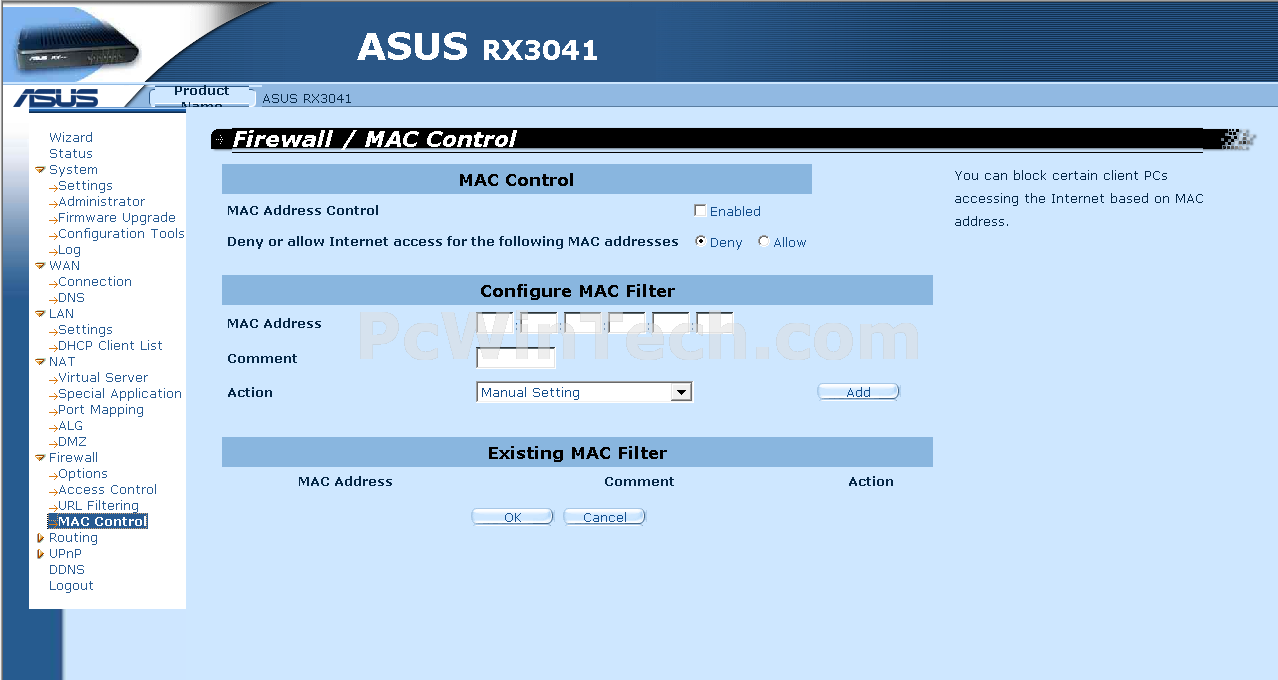Click the WAN menu label
The image size is (1278, 680).
click(x=64, y=266)
